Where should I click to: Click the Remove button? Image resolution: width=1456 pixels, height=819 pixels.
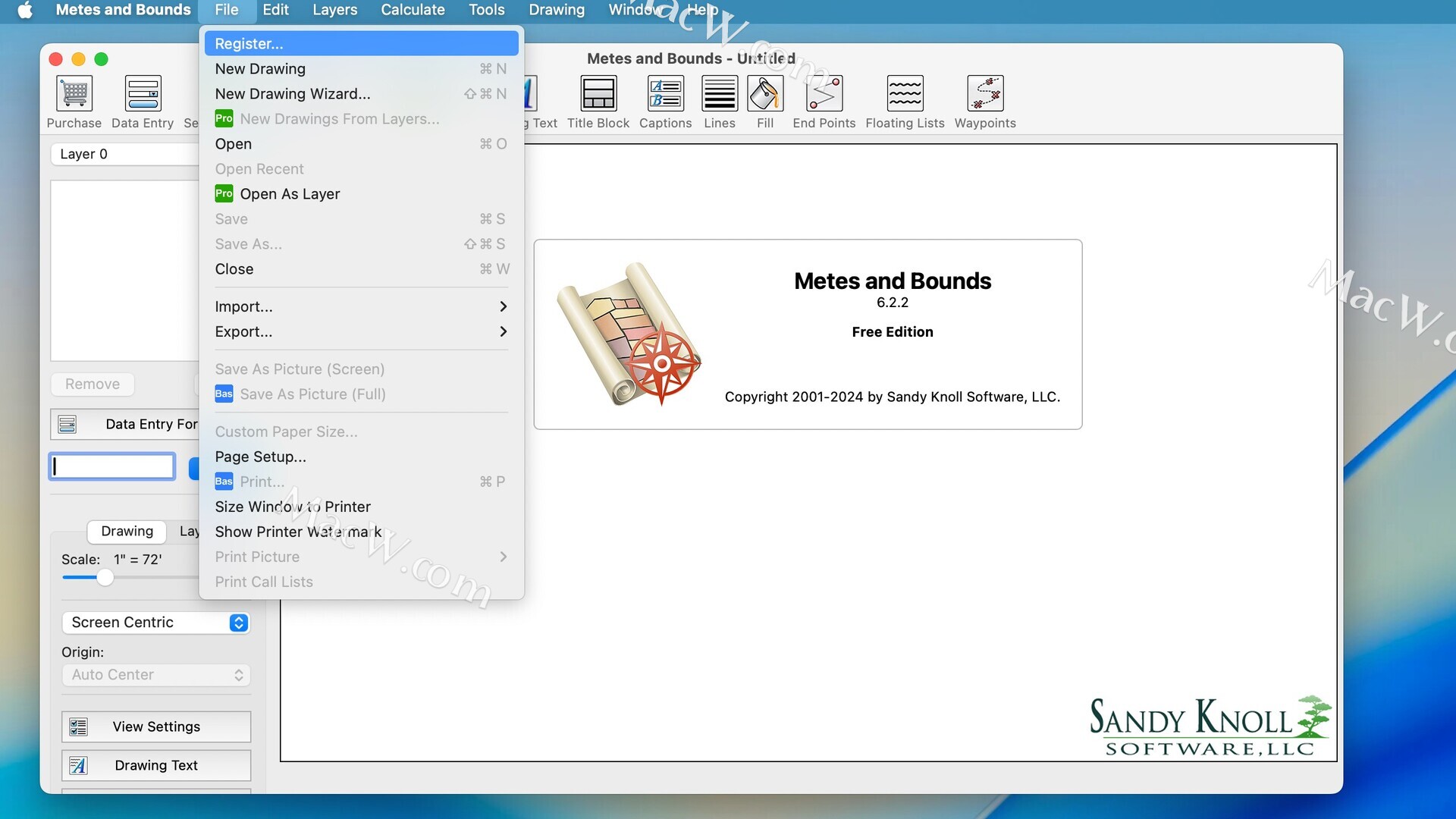[93, 384]
